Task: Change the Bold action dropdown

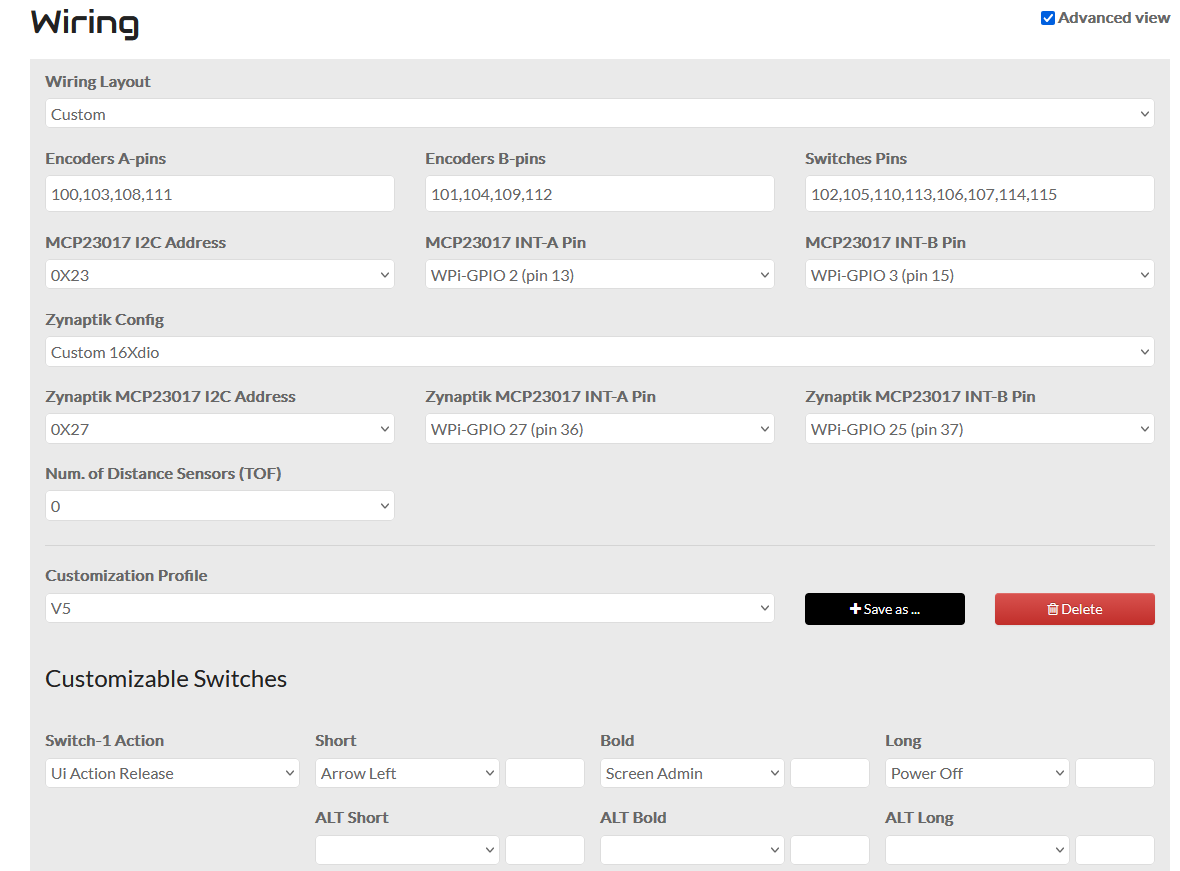Action: [x=692, y=773]
